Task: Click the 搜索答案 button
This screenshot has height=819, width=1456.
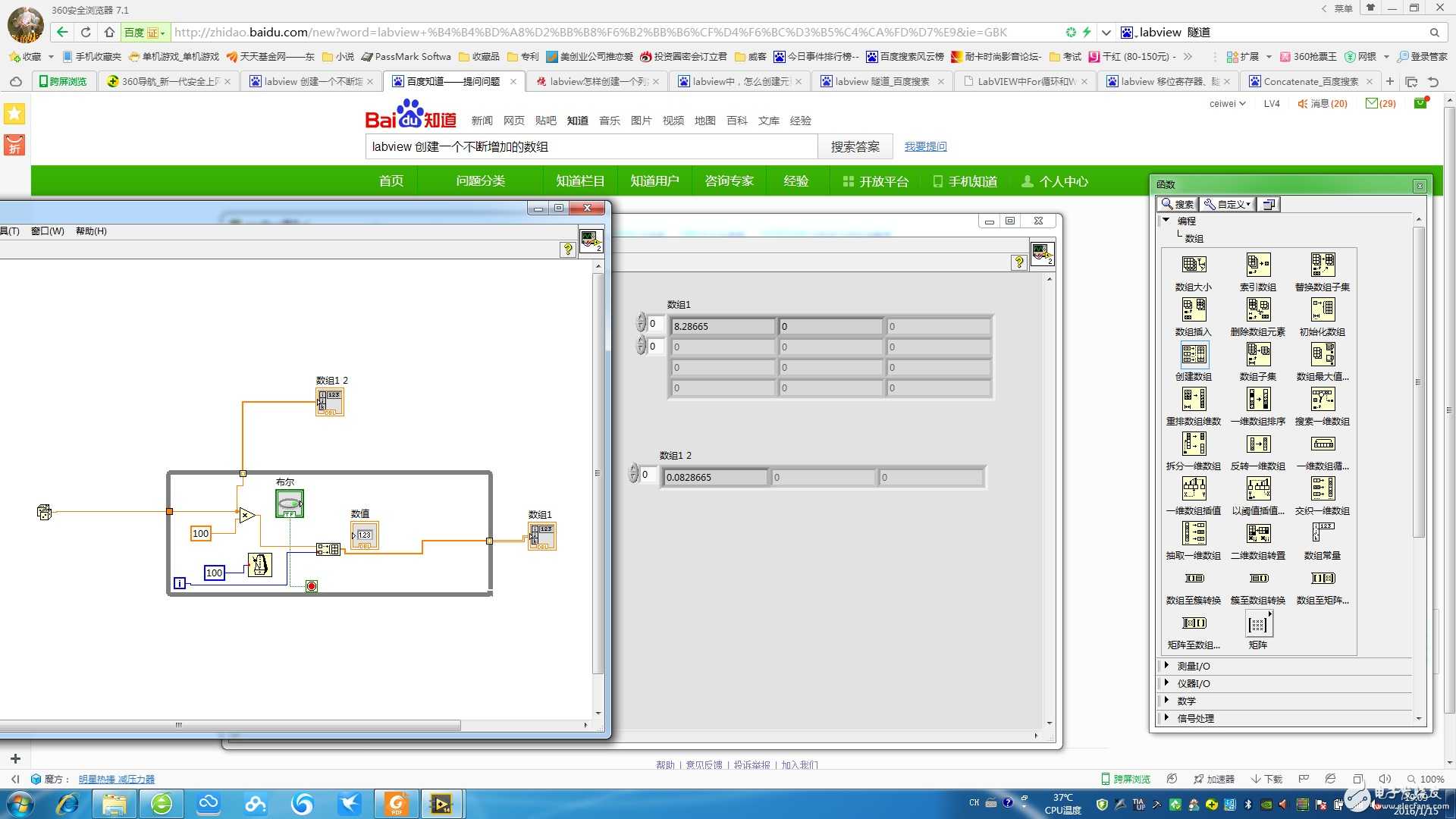Action: 855,146
